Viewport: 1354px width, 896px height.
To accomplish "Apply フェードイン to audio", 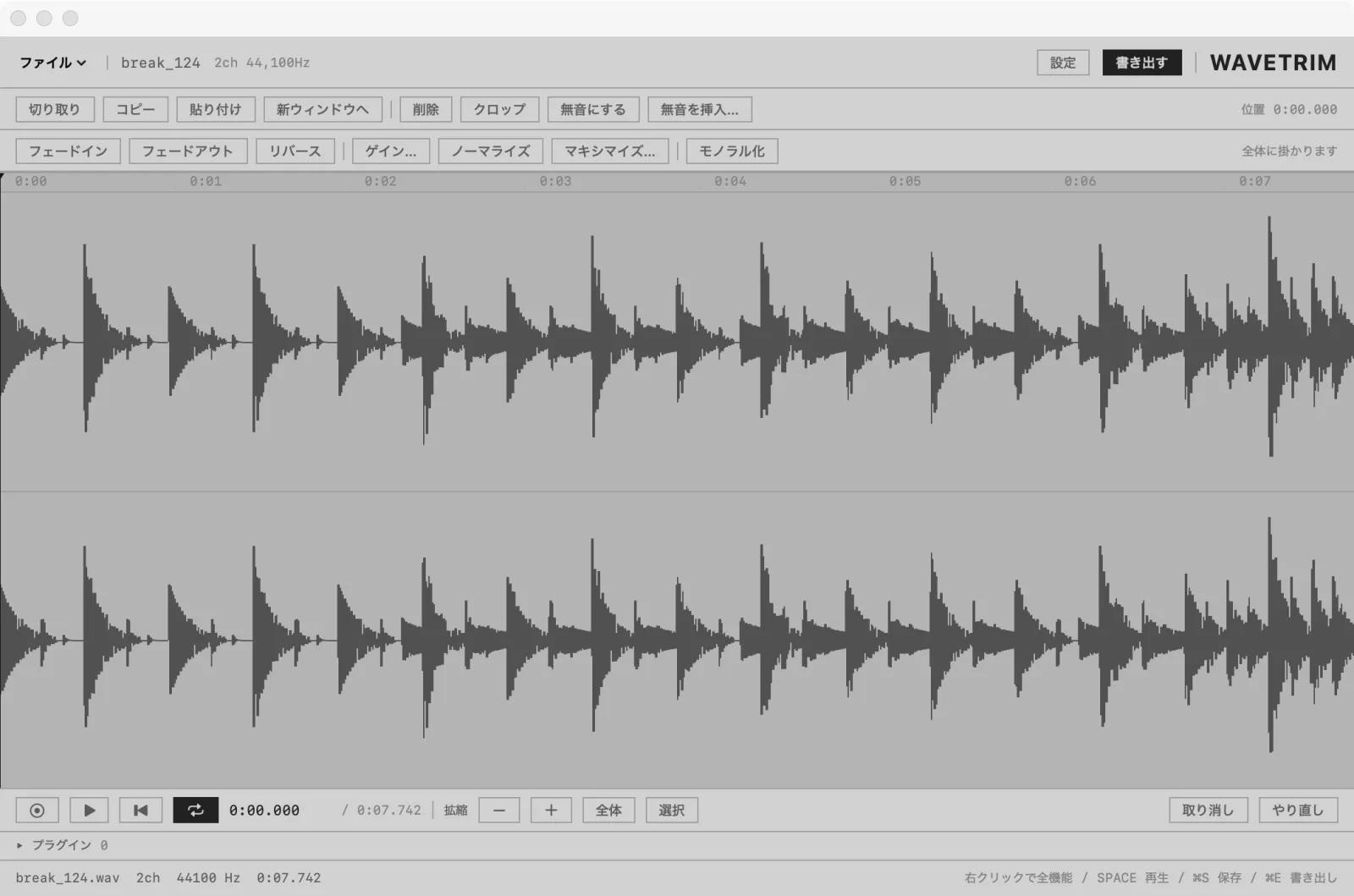I will pyautogui.click(x=69, y=151).
